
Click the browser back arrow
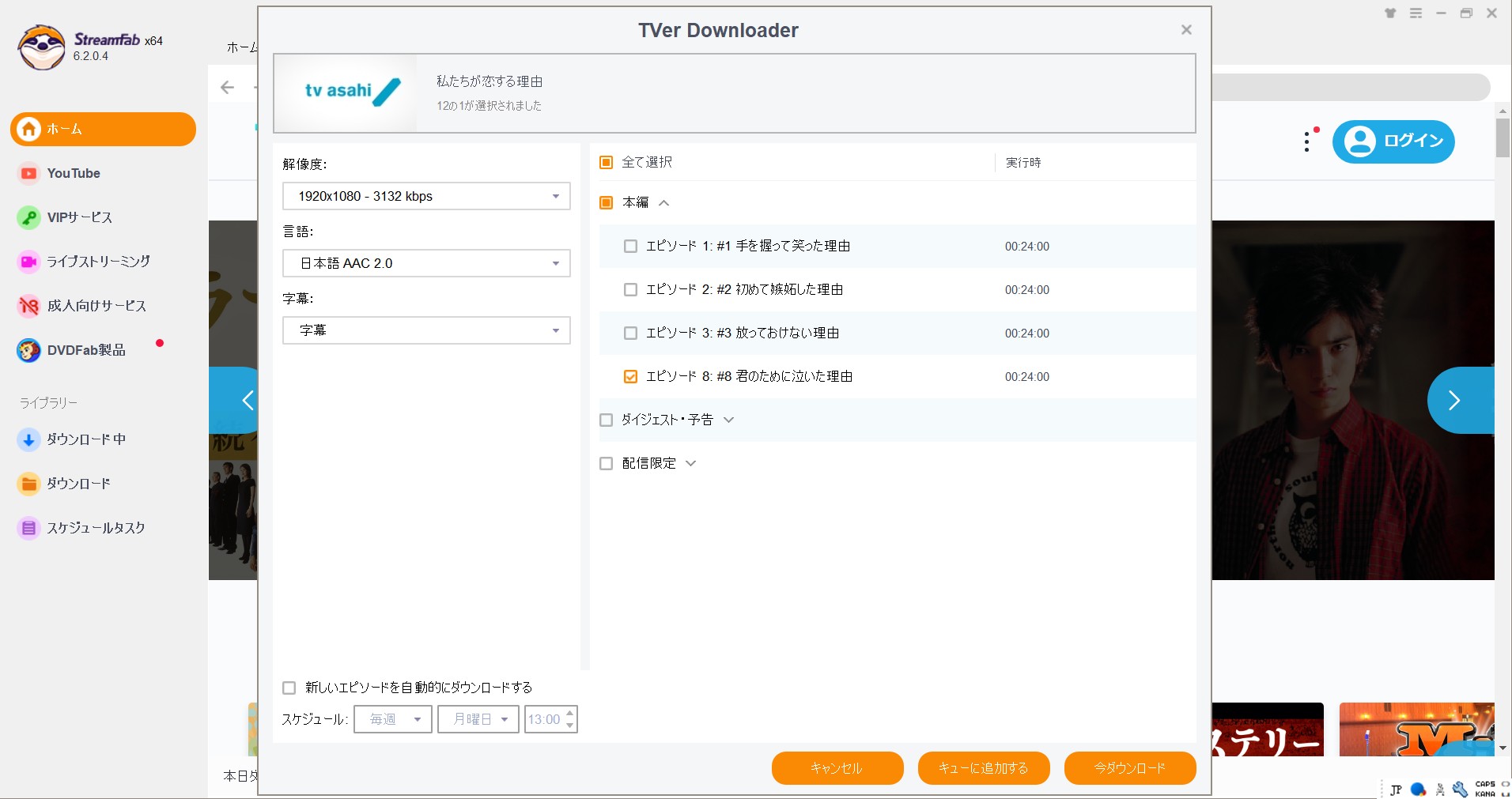tap(228, 88)
